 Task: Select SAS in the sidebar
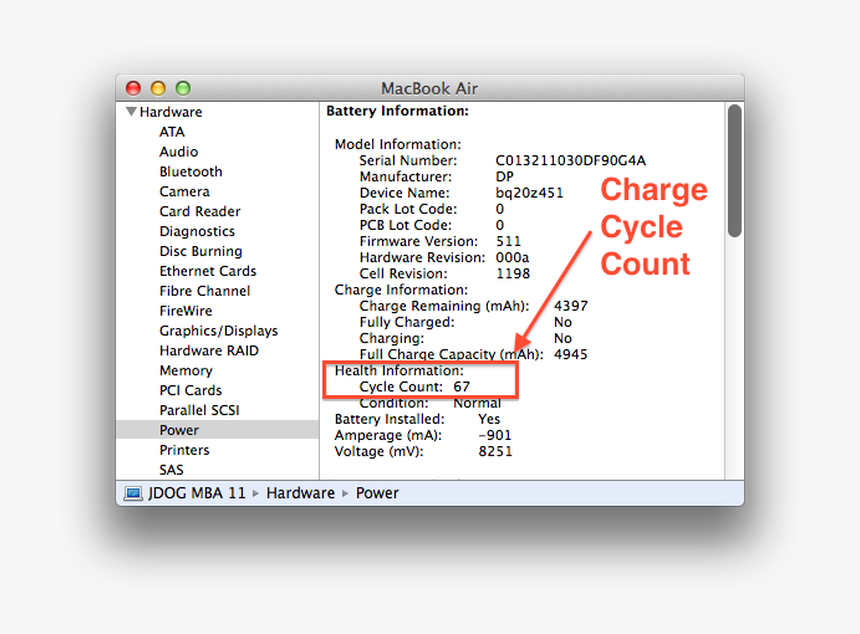pos(171,470)
